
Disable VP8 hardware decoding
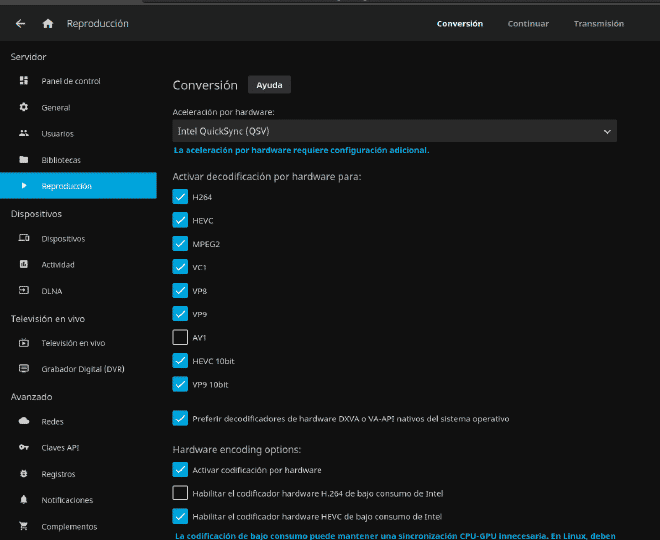tap(180, 290)
